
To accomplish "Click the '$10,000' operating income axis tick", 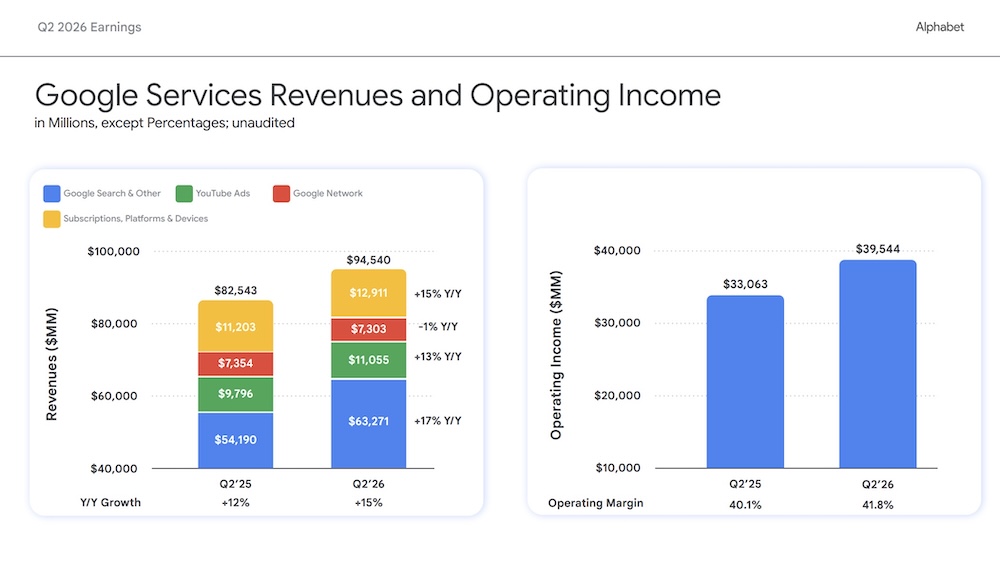I will tap(618, 468).
